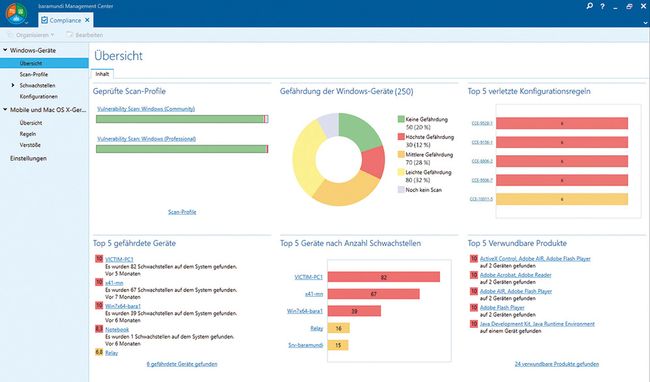This screenshot has height=382, width=650.
Task: Expand the ribbon chevron below window controls
Action: click(x=645, y=23)
